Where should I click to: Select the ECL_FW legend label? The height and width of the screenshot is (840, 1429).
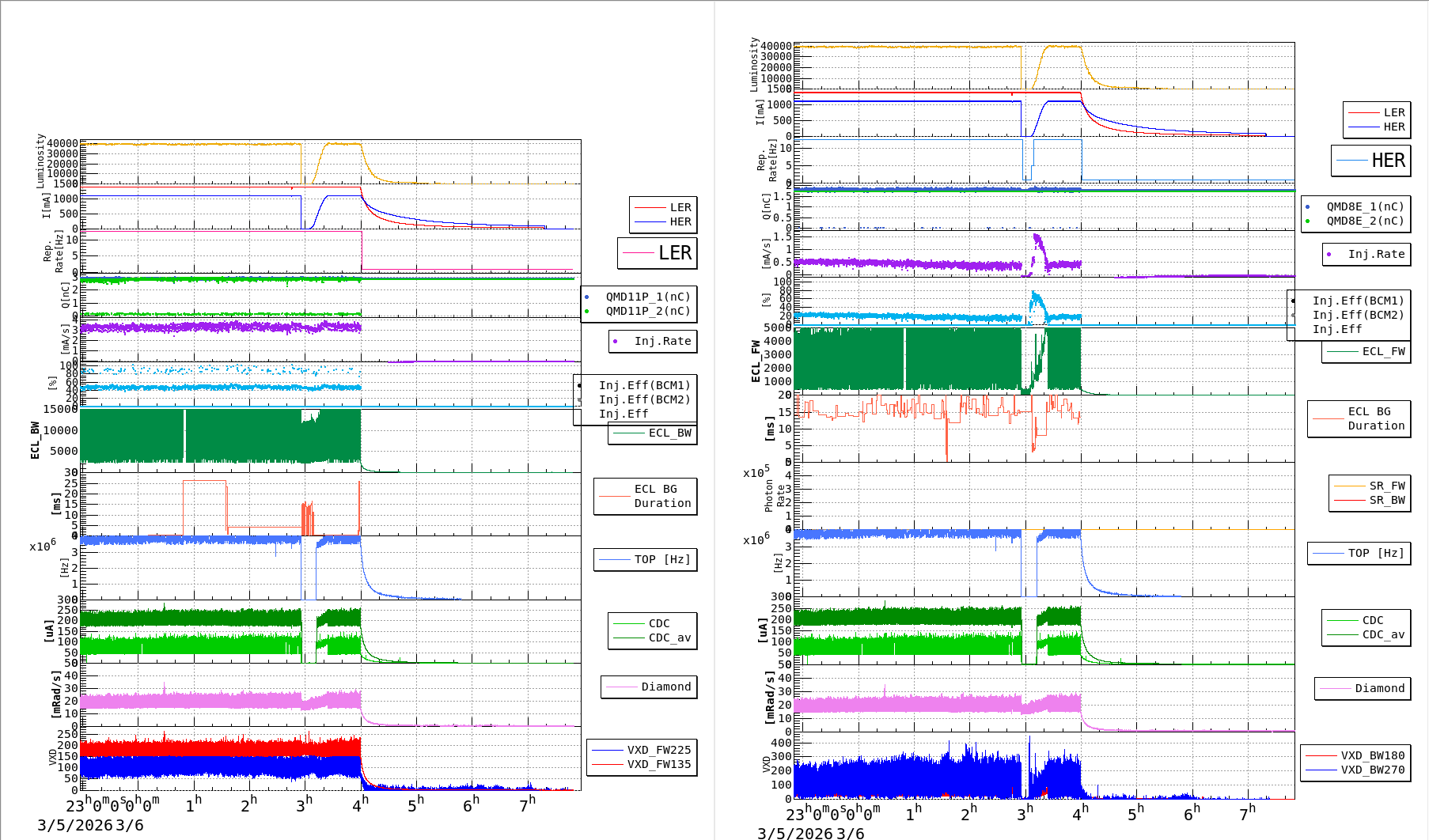pyautogui.click(x=1383, y=351)
